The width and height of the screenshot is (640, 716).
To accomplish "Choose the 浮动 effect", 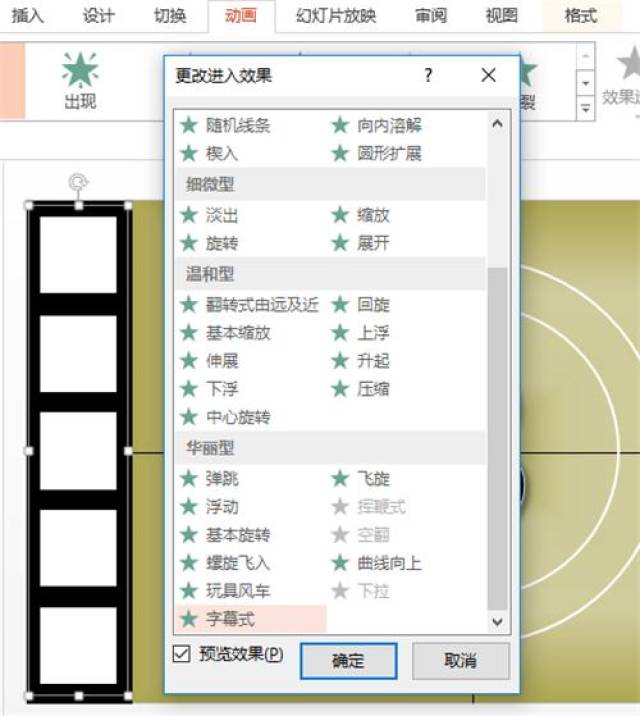I will pyautogui.click(x=209, y=507).
